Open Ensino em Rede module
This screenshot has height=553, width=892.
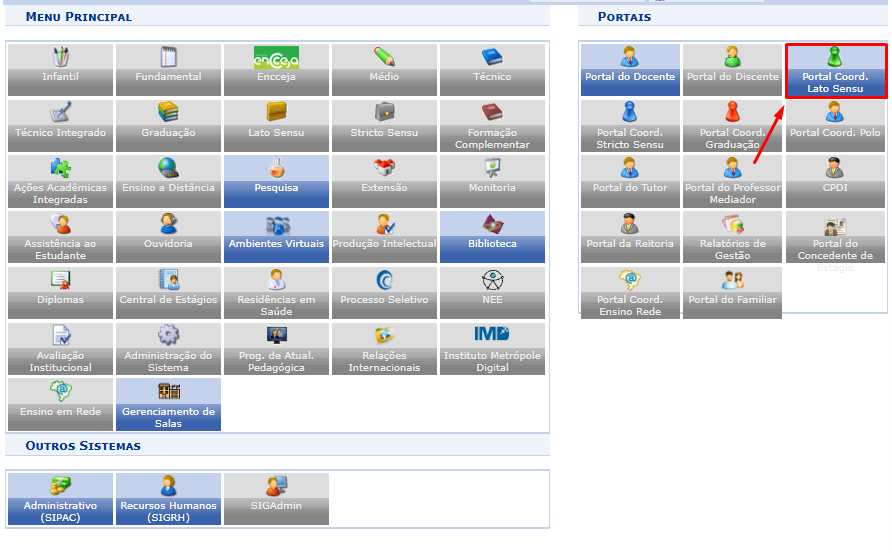tap(60, 404)
